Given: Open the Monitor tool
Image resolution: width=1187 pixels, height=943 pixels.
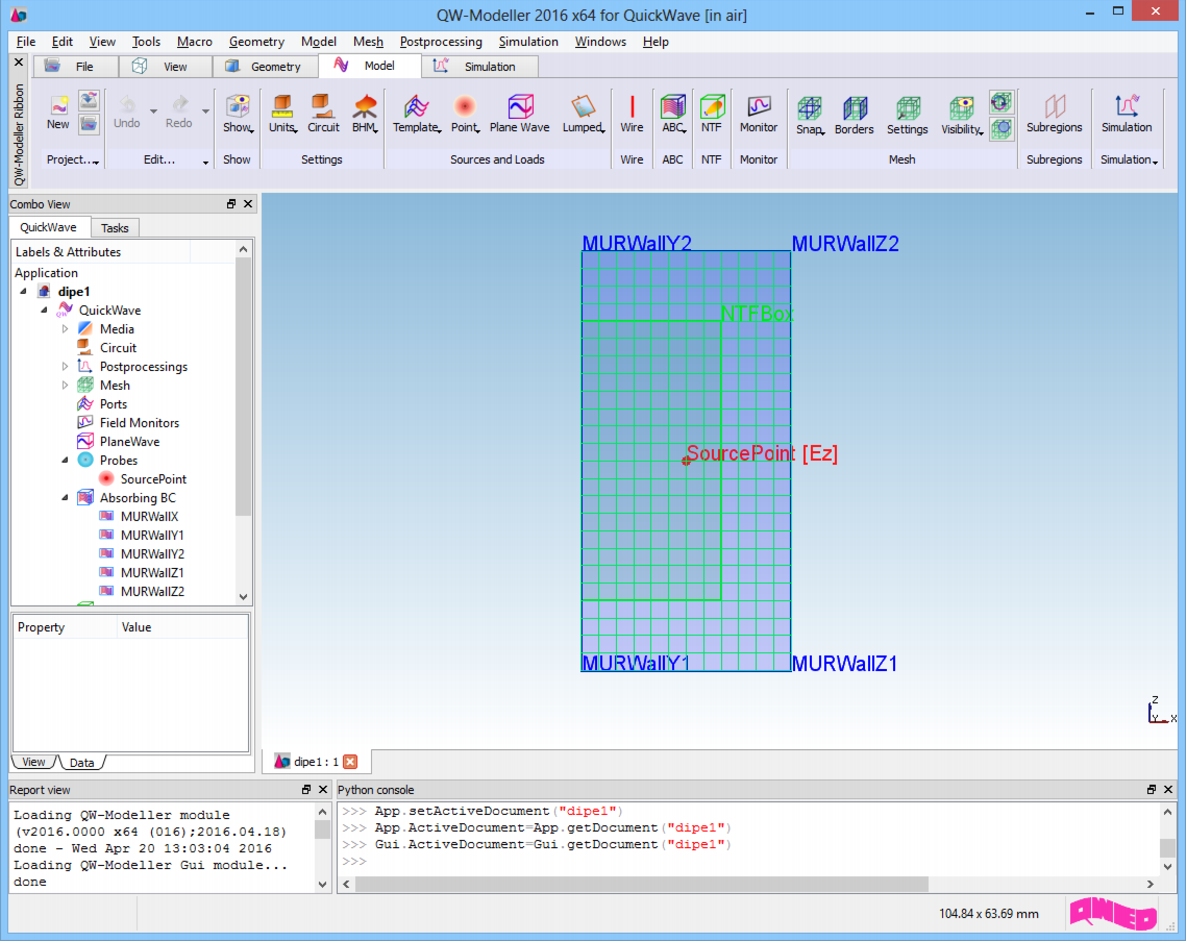Looking at the screenshot, I should pos(759,114).
